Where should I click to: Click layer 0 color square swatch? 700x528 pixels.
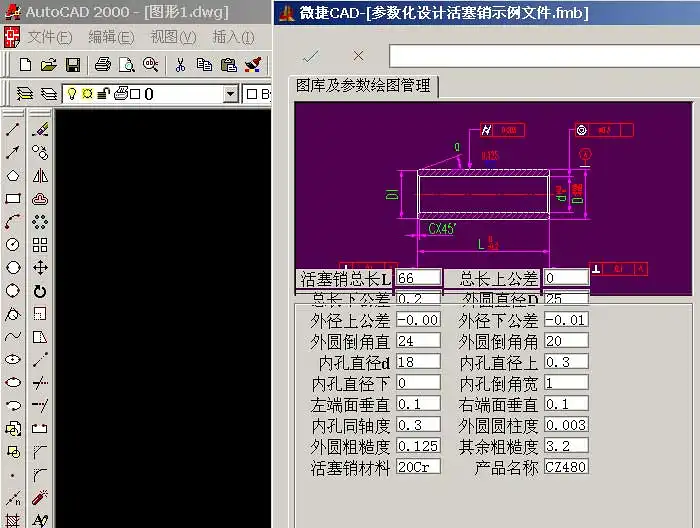coord(135,94)
